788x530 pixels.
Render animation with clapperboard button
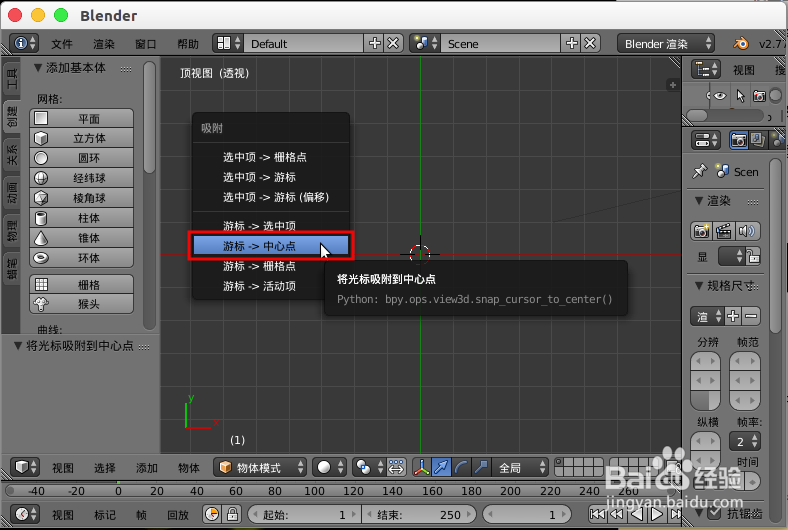click(724, 231)
